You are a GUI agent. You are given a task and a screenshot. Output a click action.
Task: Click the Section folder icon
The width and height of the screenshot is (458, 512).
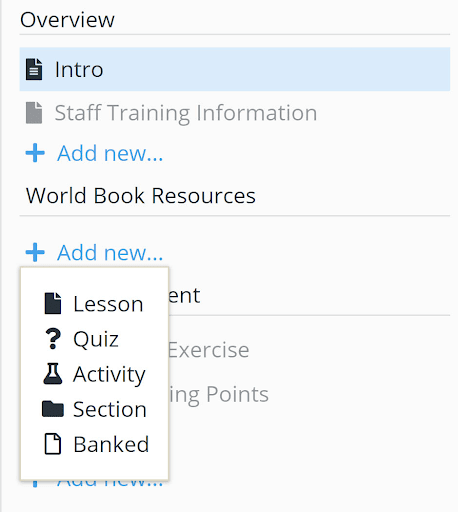(x=53, y=409)
